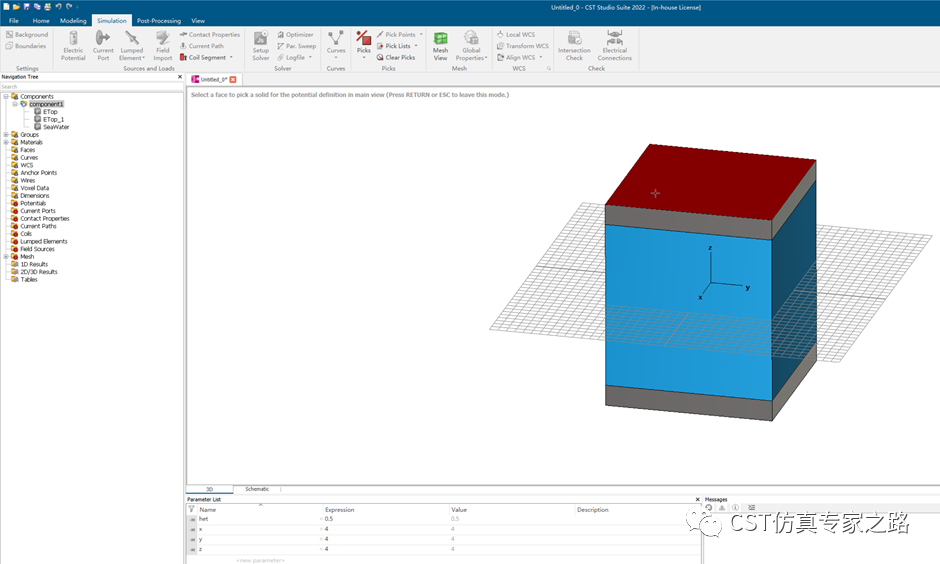Switch to the Modeling ribbon tab
940x564 pixels.
pyautogui.click(x=73, y=20)
